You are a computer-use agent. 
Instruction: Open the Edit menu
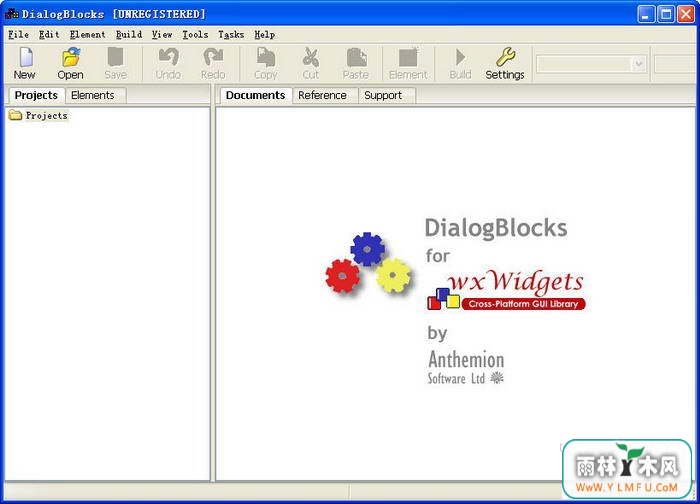49,34
